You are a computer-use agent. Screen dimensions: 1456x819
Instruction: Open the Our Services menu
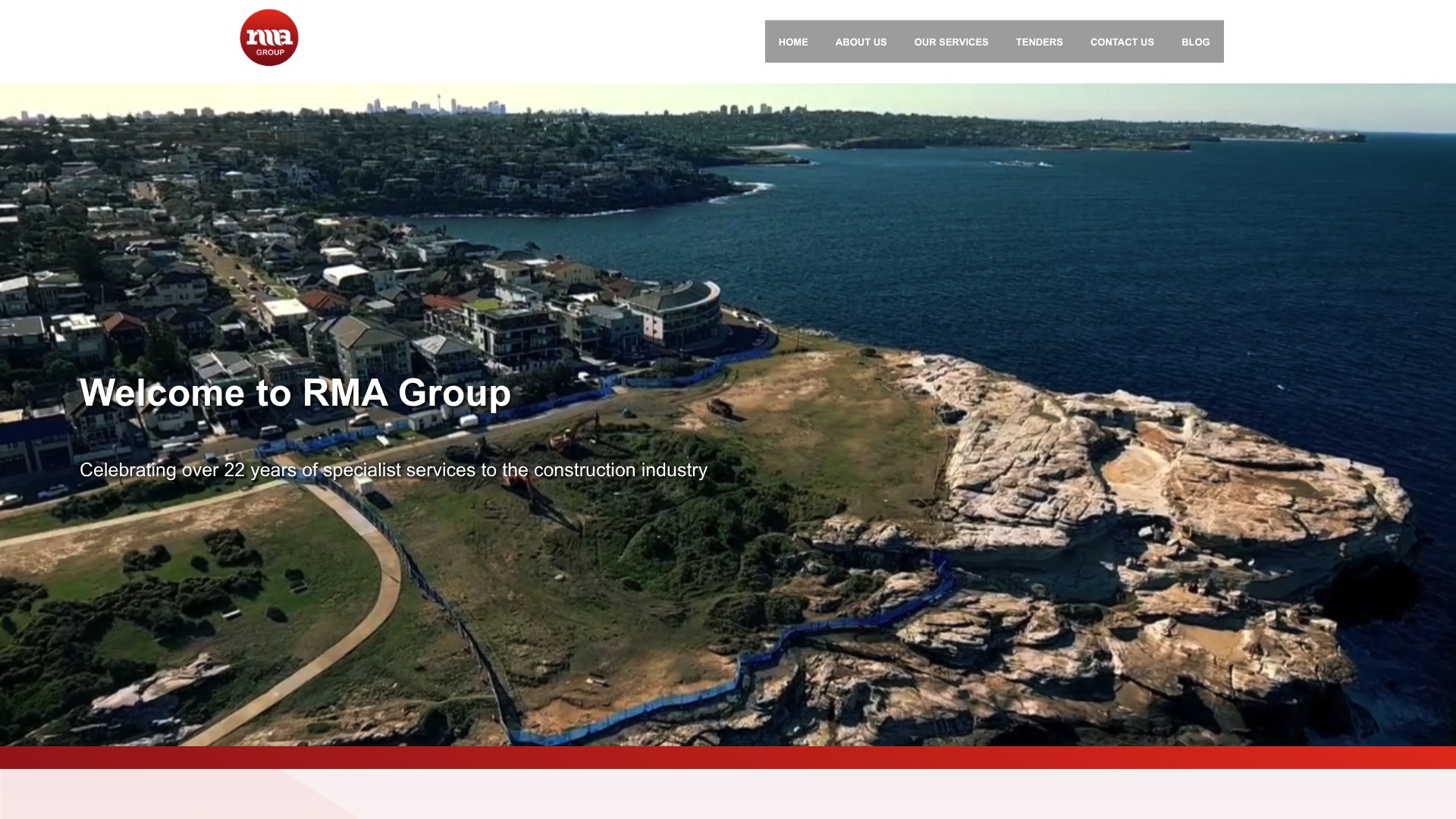[x=951, y=42]
